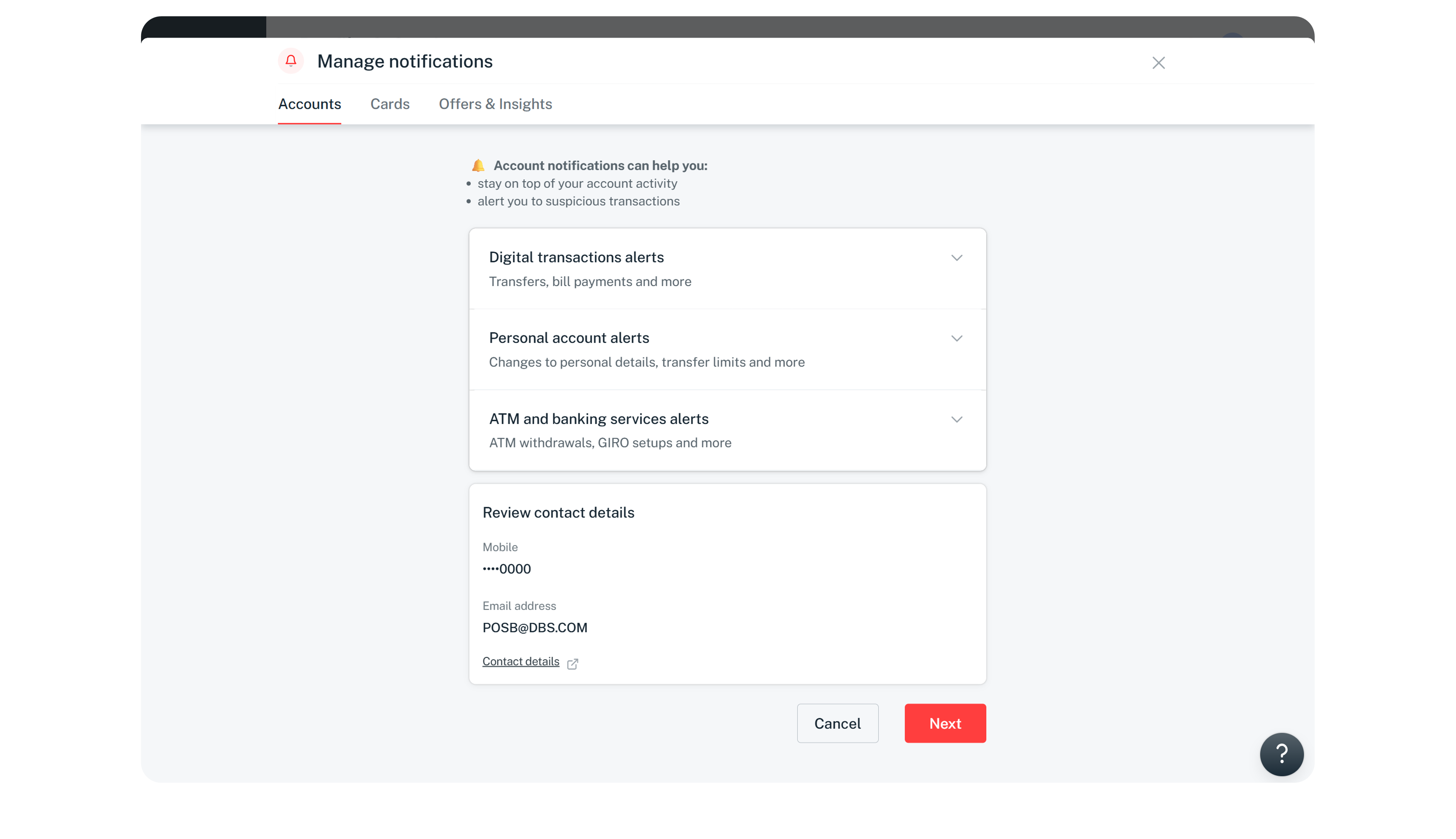Open the Contact details link
Viewport: 1456px width, 839px height.
[521, 661]
